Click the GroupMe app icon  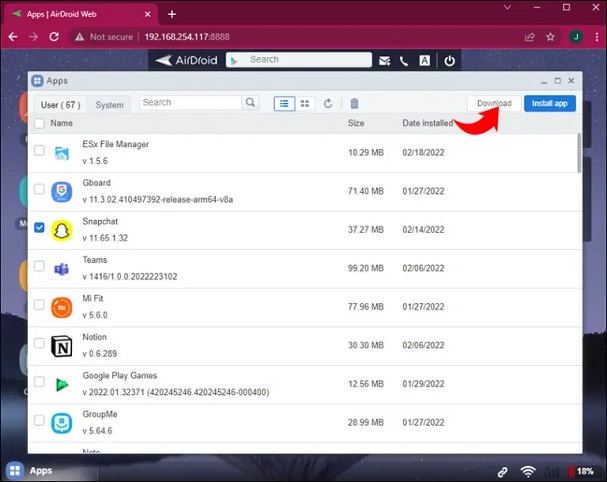[62, 423]
